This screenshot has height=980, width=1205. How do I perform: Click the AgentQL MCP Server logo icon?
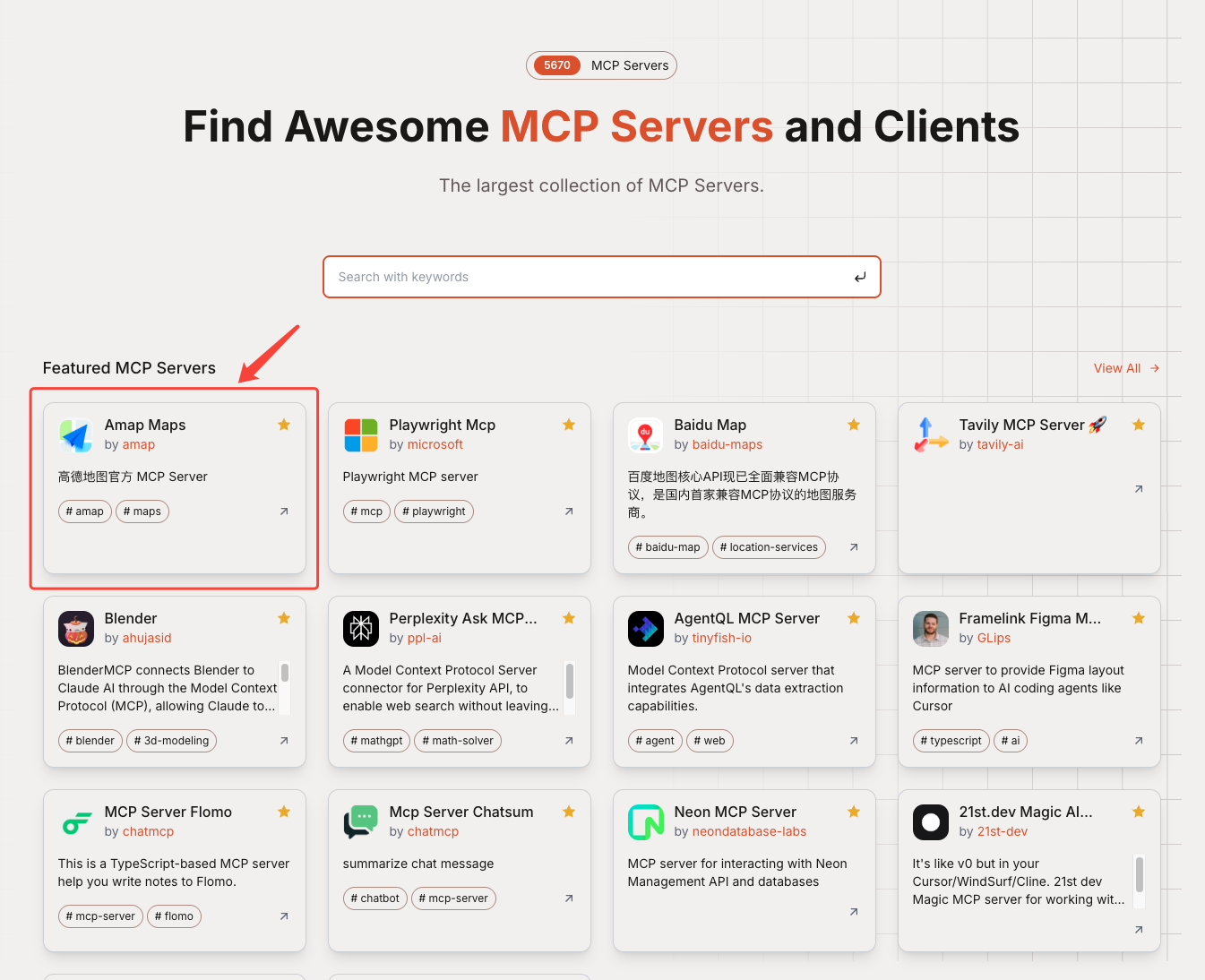point(646,629)
